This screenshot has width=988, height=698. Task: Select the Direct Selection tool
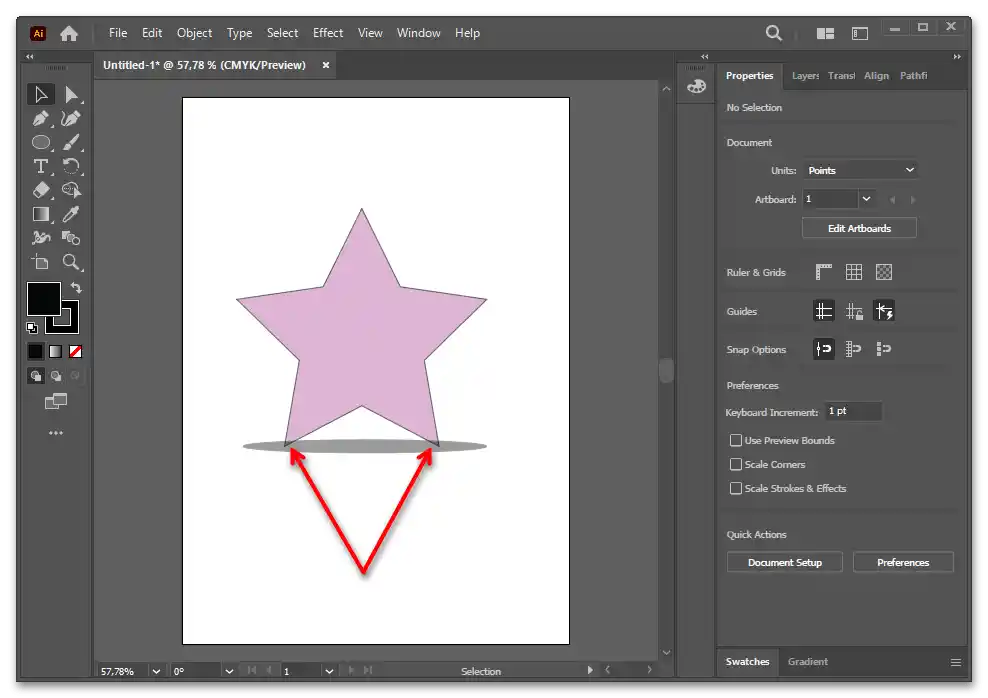coord(71,95)
